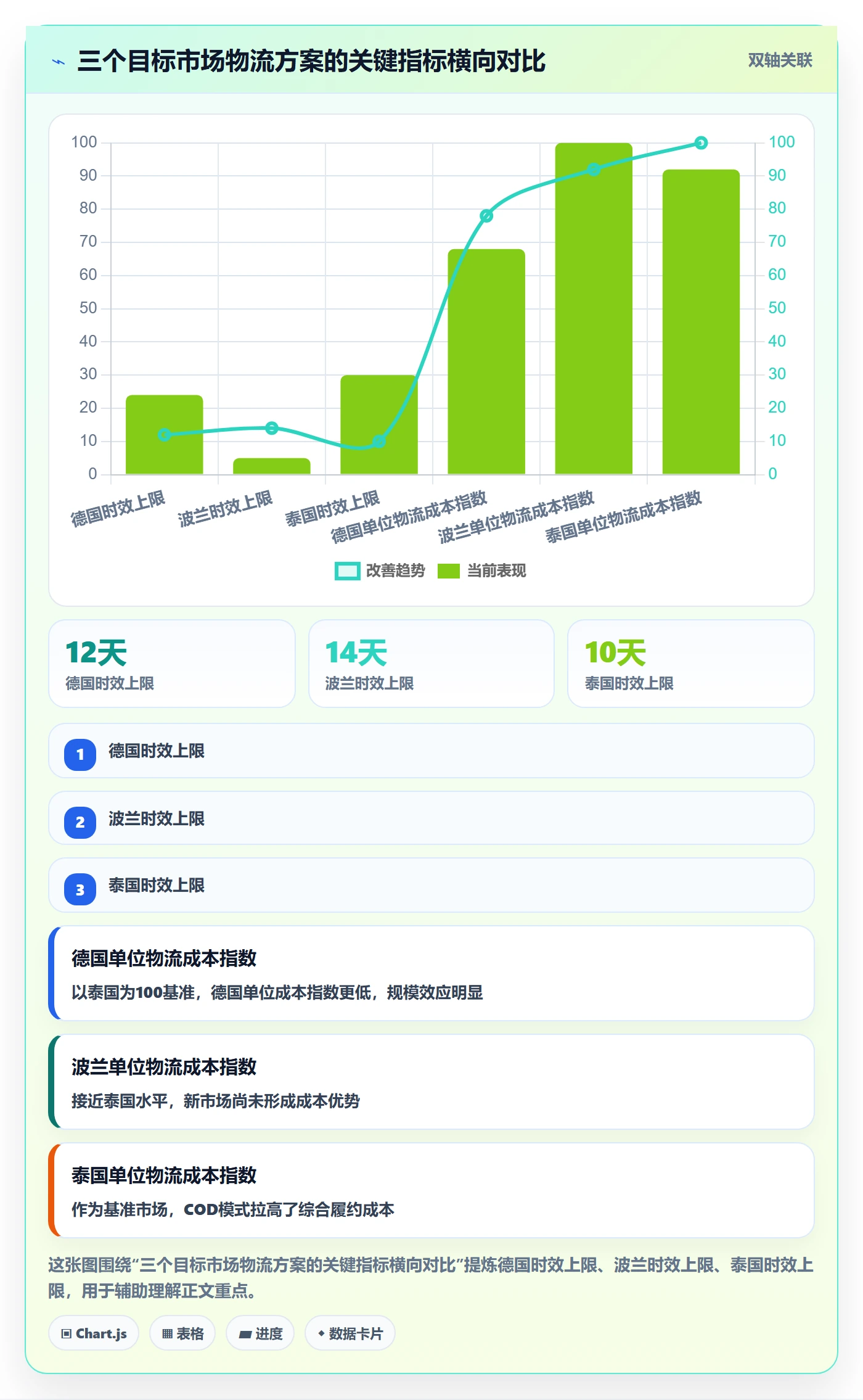Click the blue number 1 badge
Screen dimensions: 863x1400
(80, 754)
